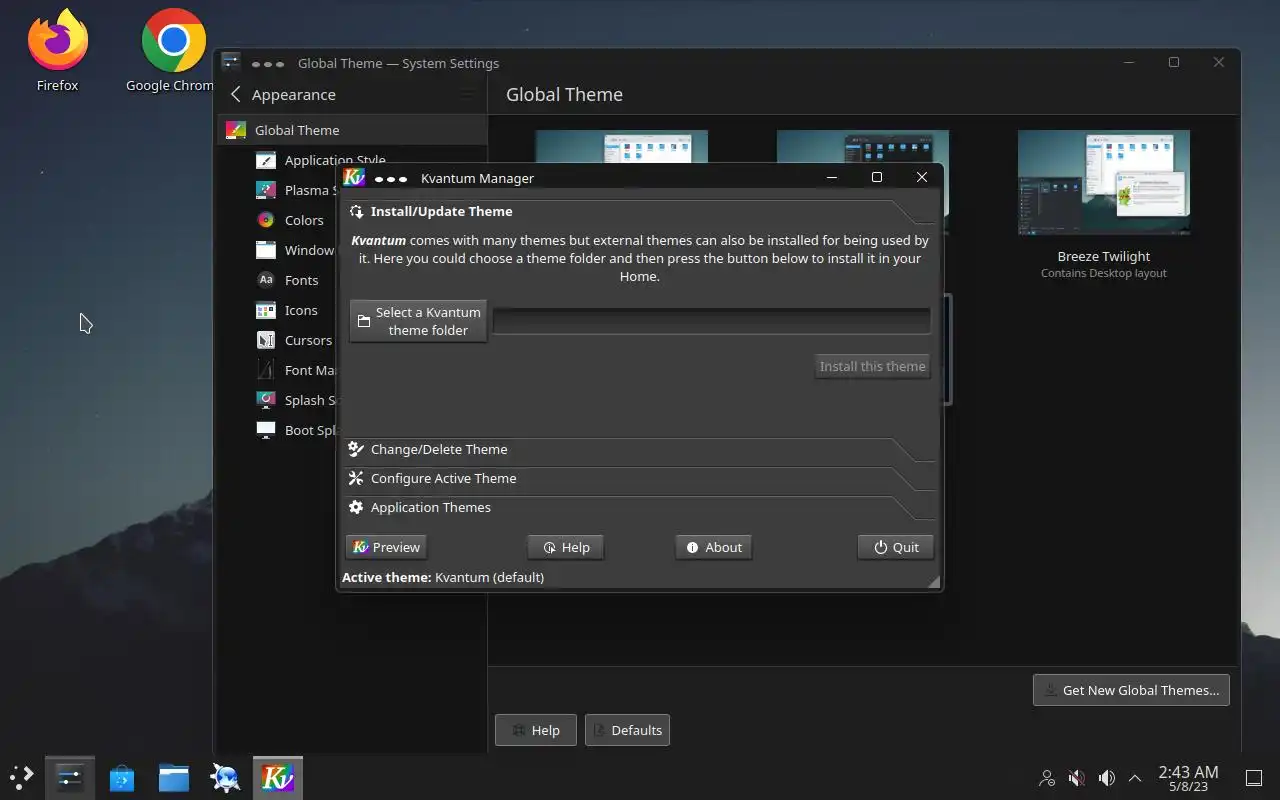Click the Preview button in Kvantum
This screenshot has height=800, width=1280.
tap(386, 547)
